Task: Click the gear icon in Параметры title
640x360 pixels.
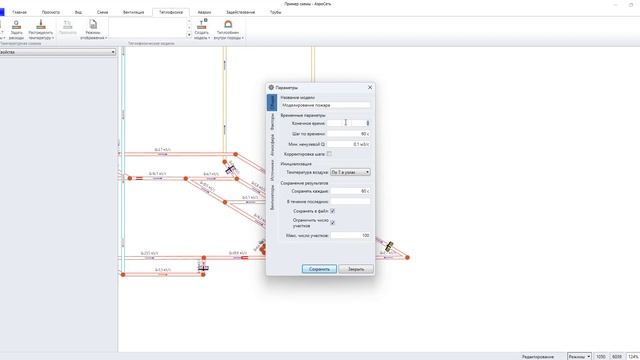Action: pos(271,87)
